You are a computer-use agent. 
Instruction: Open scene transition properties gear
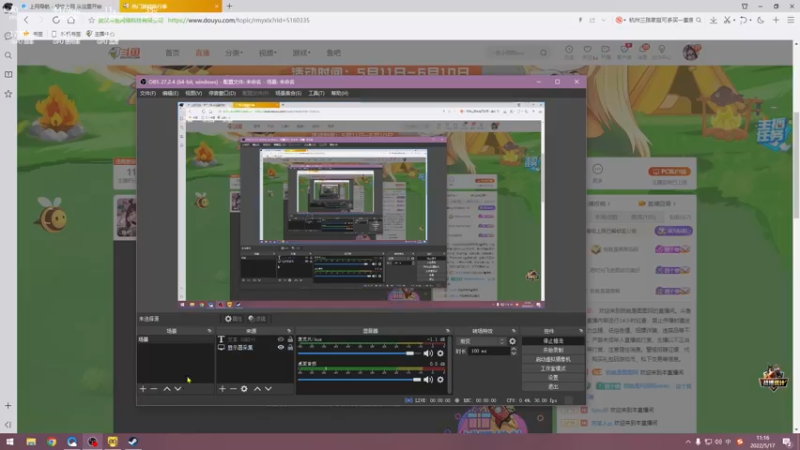click(x=512, y=341)
